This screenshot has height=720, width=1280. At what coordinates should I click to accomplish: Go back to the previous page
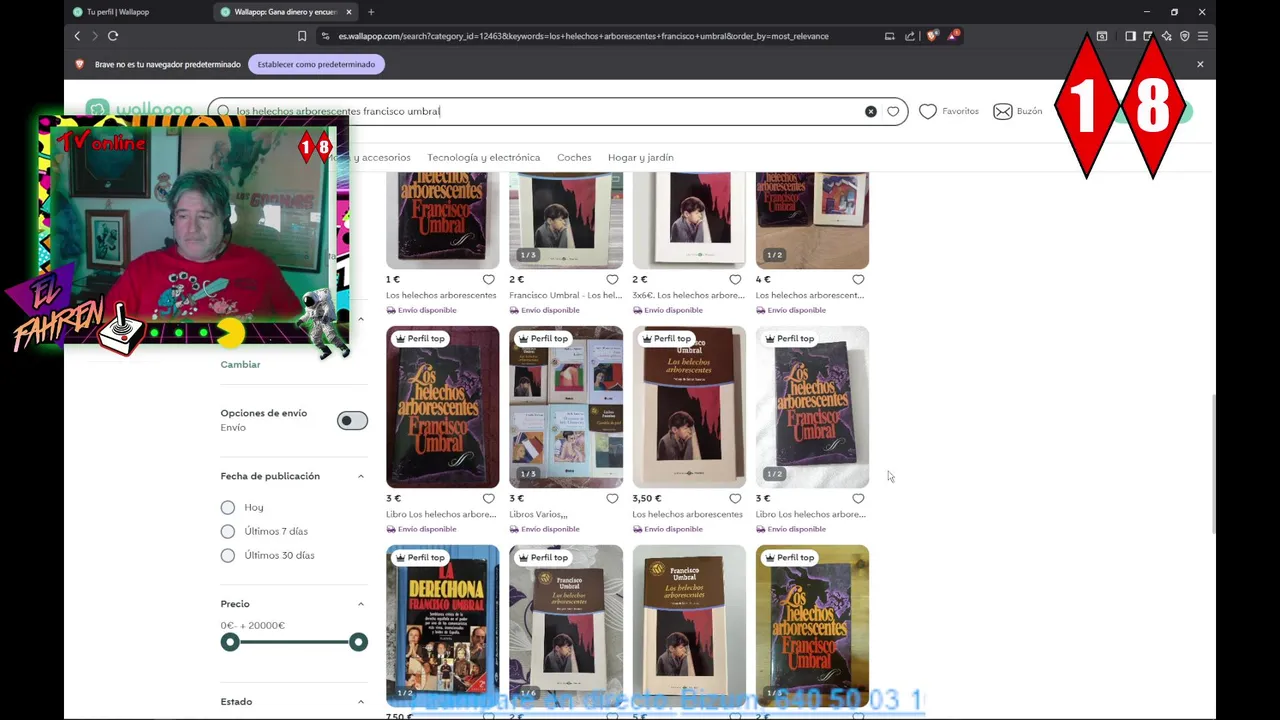pyautogui.click(x=77, y=36)
